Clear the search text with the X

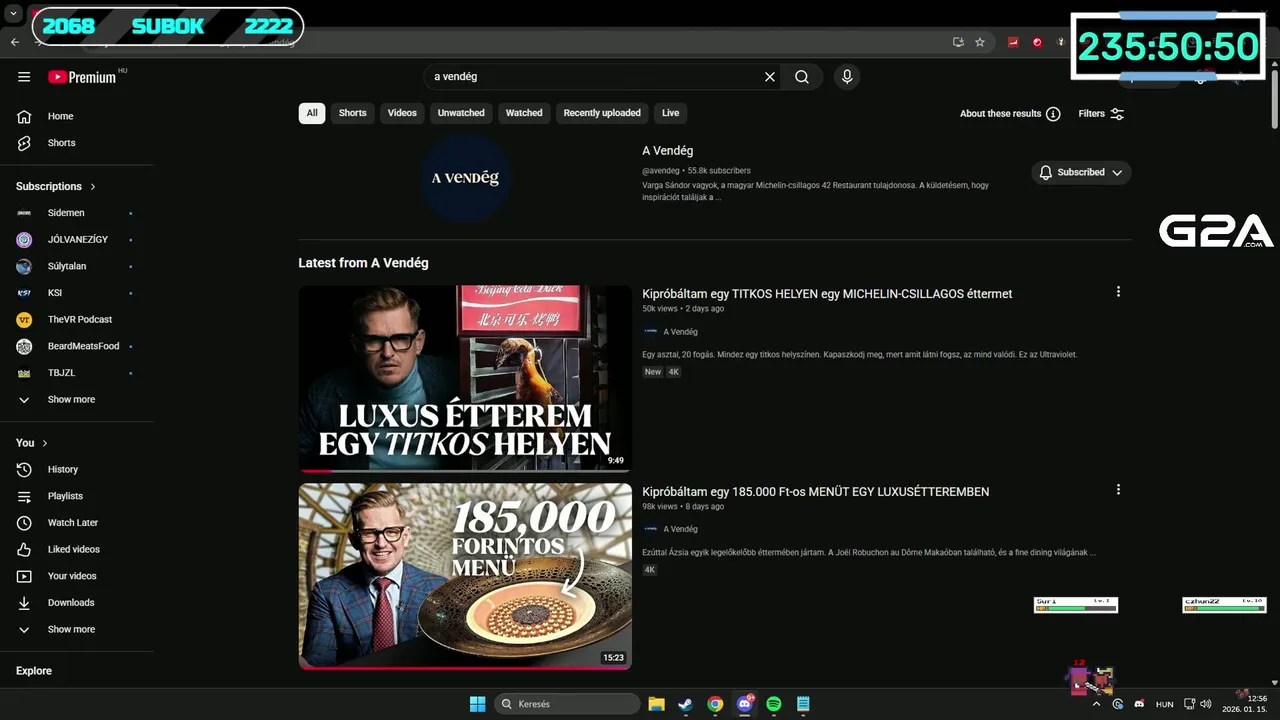coord(770,77)
